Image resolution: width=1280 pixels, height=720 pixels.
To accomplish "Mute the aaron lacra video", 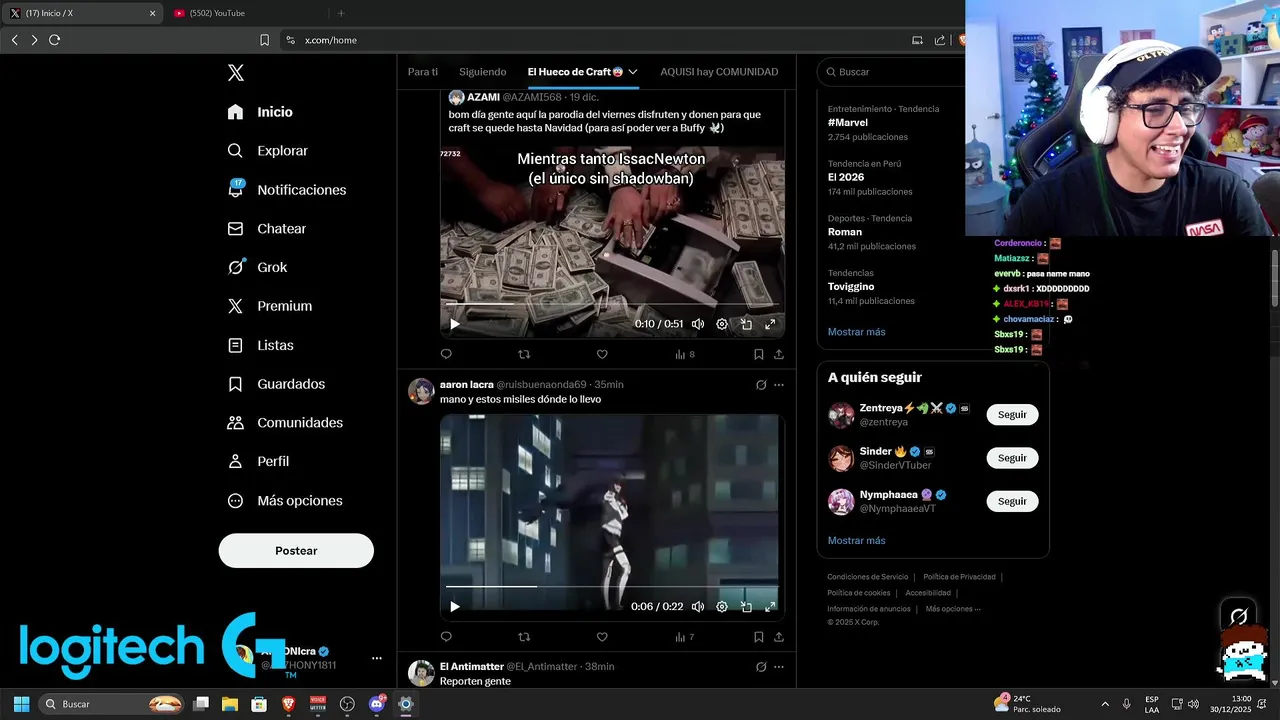I will pos(698,607).
